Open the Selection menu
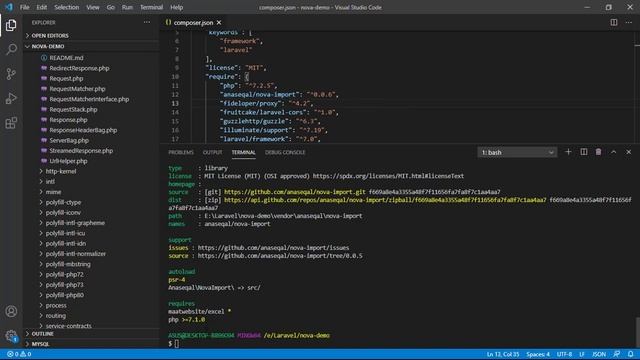The width and height of the screenshot is (640, 360). 67,7
